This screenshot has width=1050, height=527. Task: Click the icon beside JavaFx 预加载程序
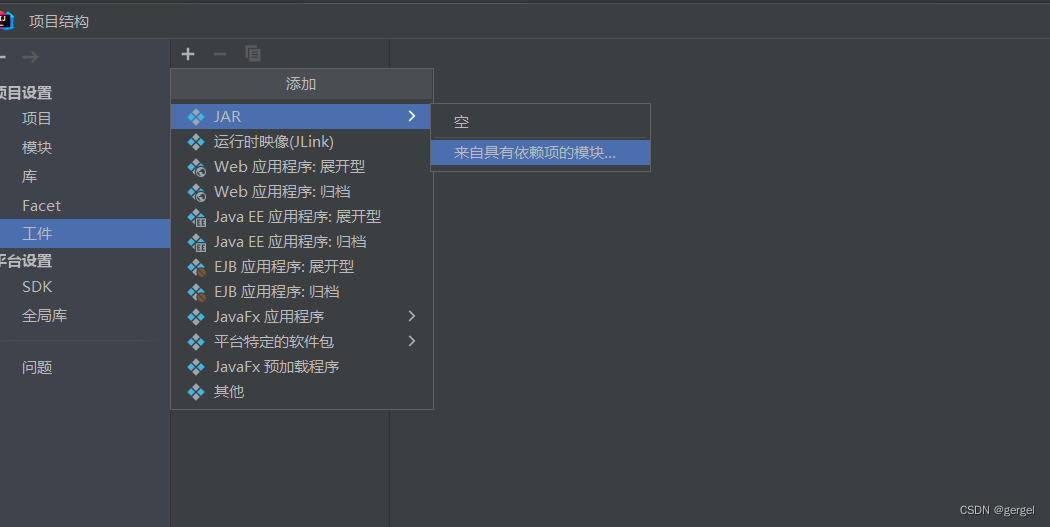196,367
